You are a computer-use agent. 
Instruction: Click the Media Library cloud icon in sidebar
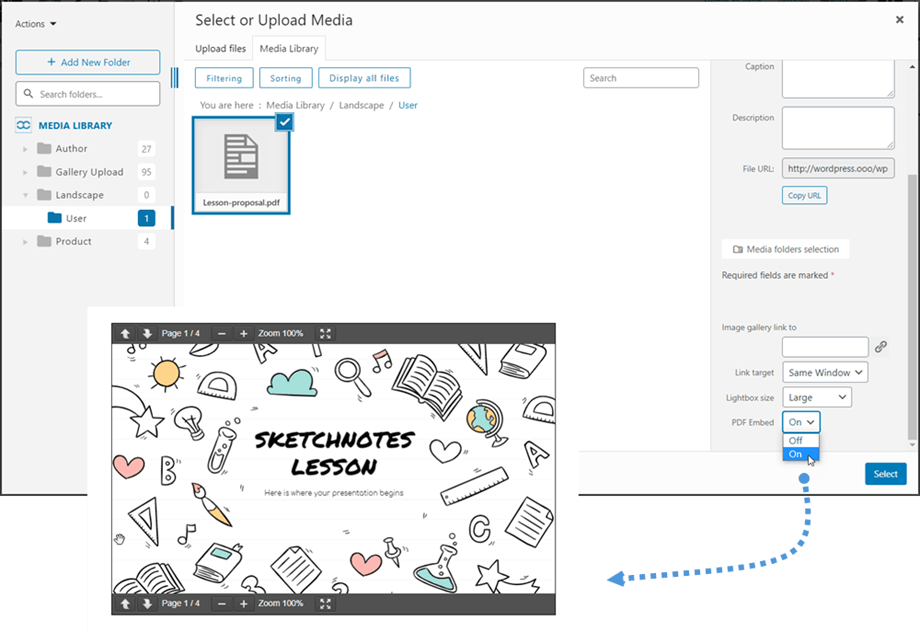[24, 126]
